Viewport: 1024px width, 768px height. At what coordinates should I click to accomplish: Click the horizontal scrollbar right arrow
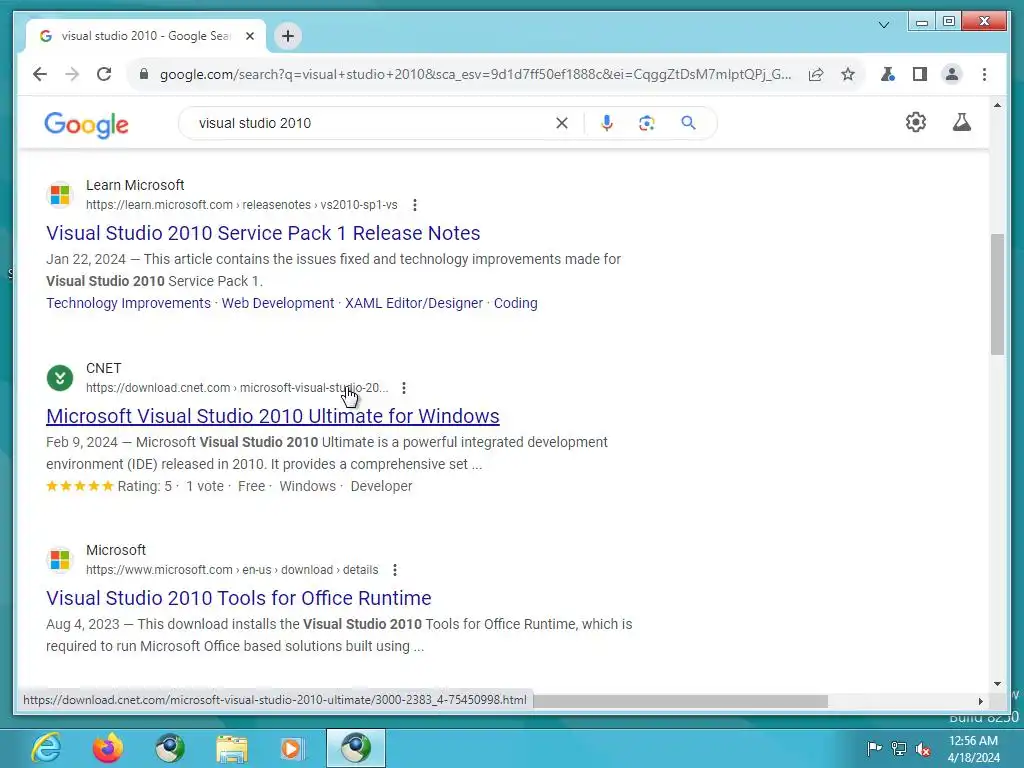tap(980, 701)
